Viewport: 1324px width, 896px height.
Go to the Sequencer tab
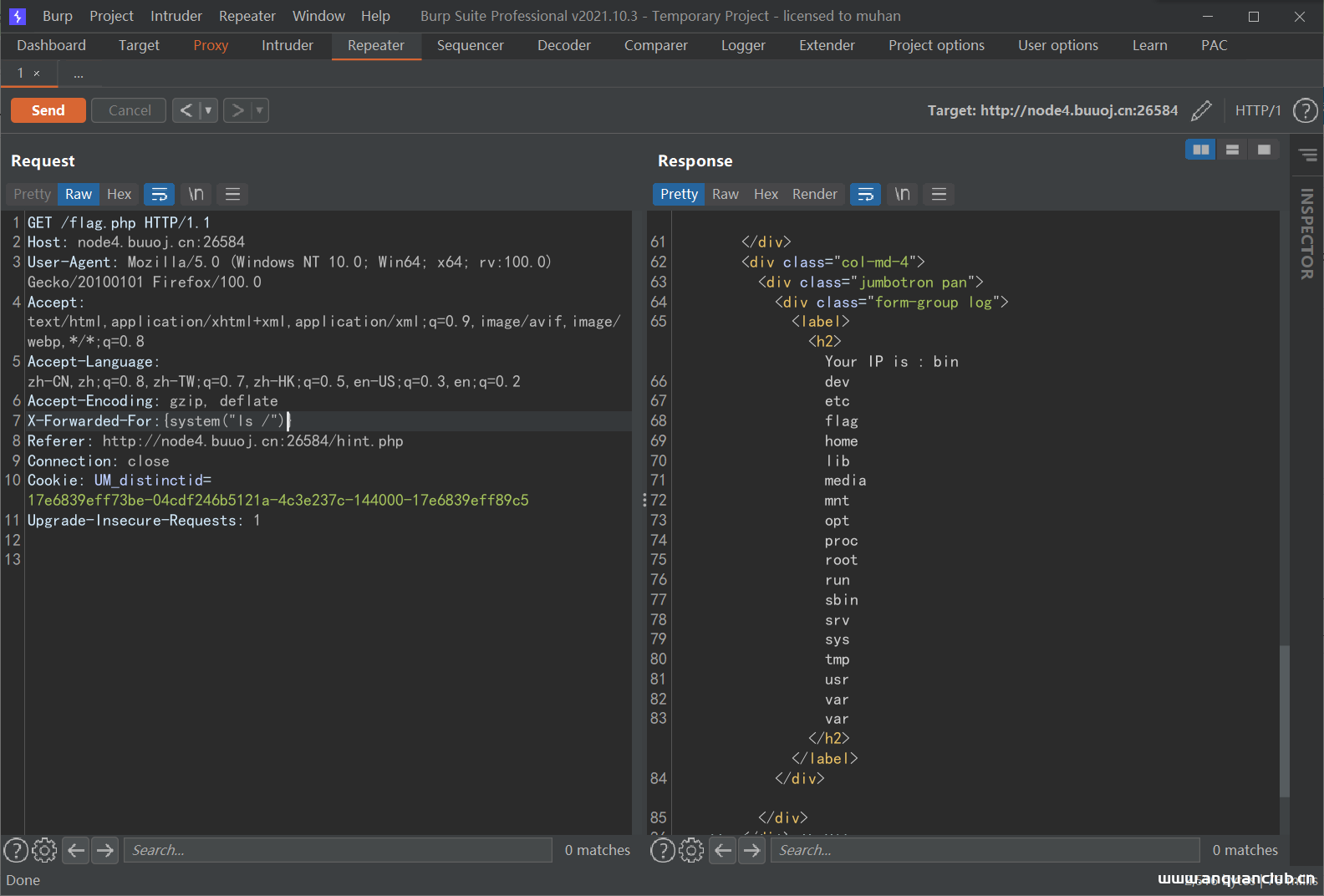470,45
